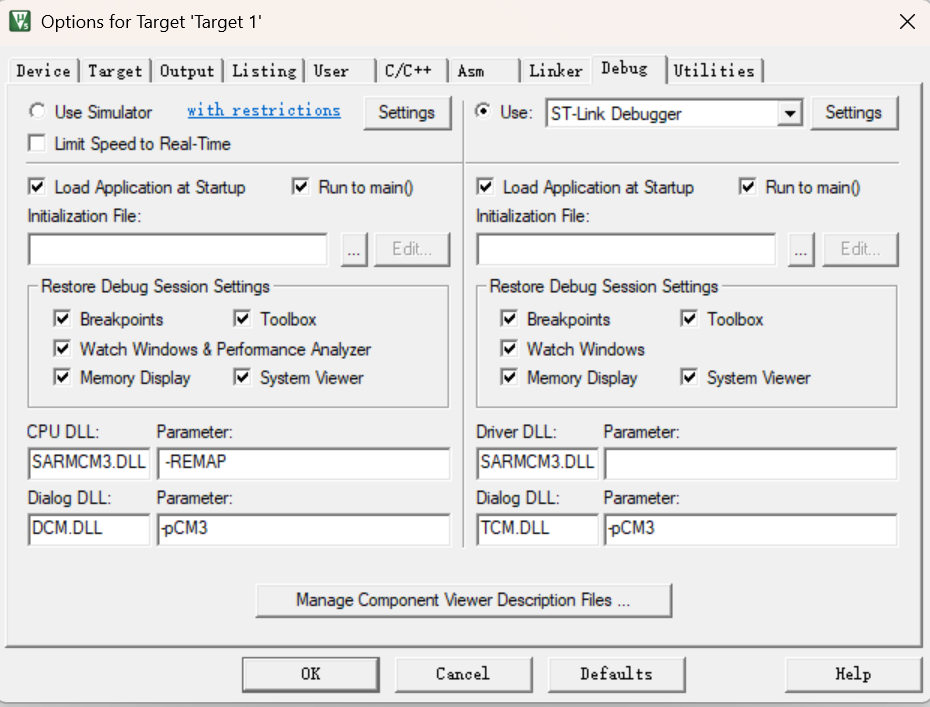
Task: Toggle simulator System Viewer checkbox
Action: (x=242, y=377)
